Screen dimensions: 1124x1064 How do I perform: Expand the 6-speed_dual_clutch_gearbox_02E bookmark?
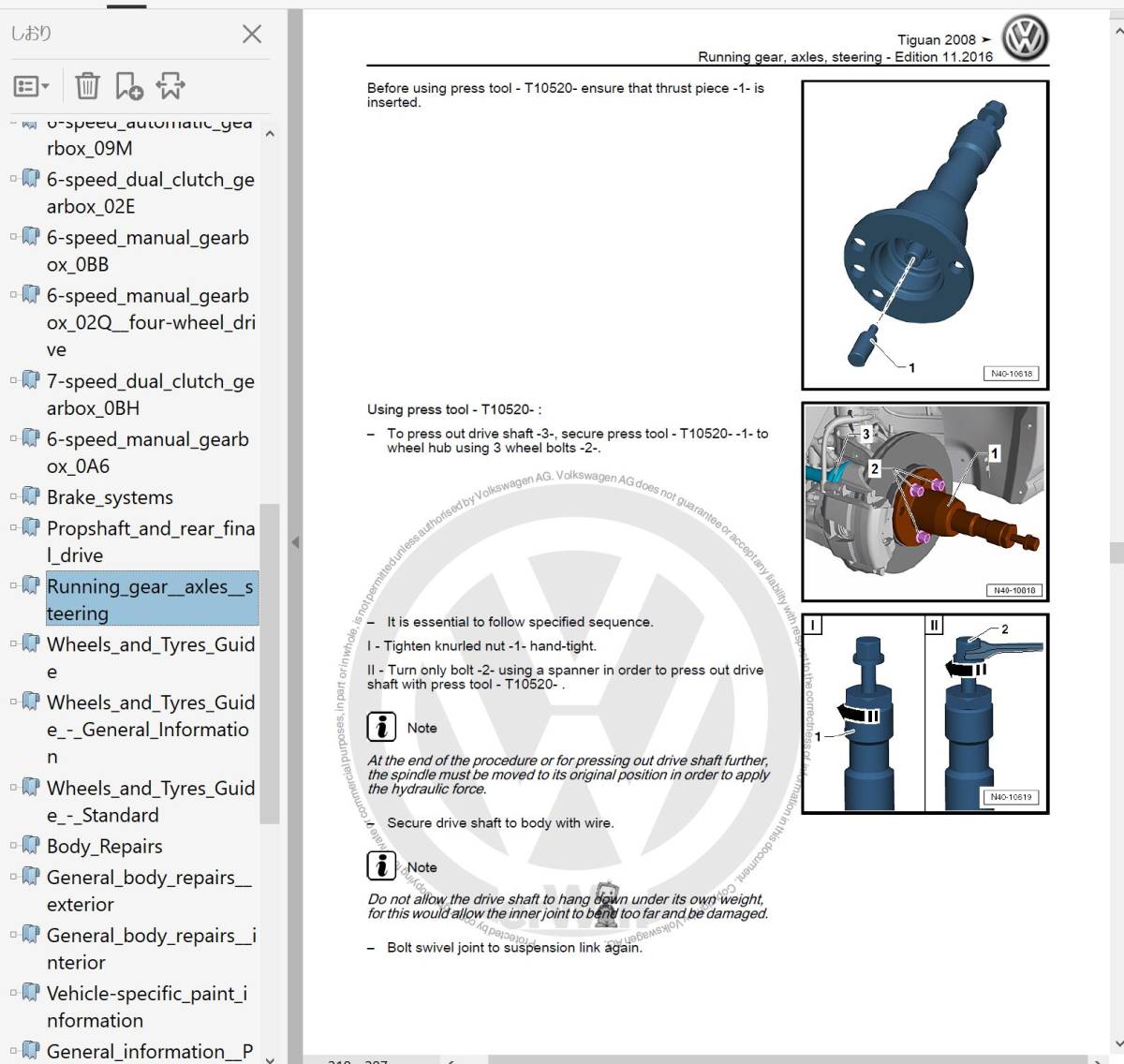point(13,178)
